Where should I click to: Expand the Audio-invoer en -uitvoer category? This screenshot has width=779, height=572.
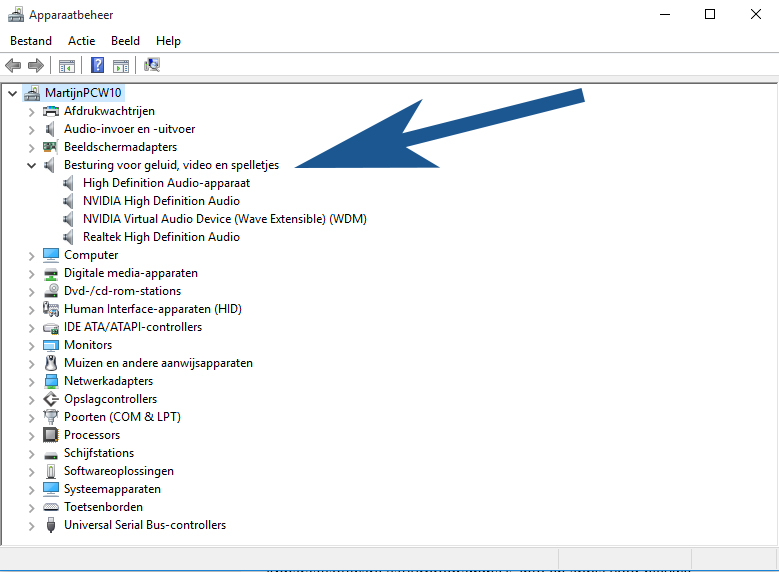31,130
